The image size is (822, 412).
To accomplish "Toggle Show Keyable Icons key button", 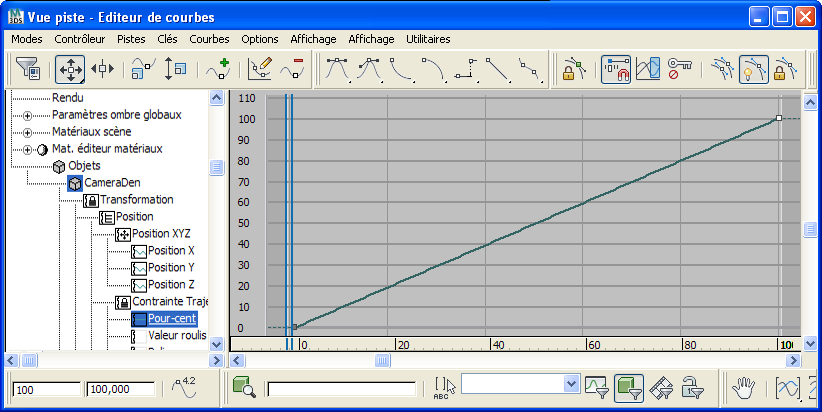I will pos(680,69).
